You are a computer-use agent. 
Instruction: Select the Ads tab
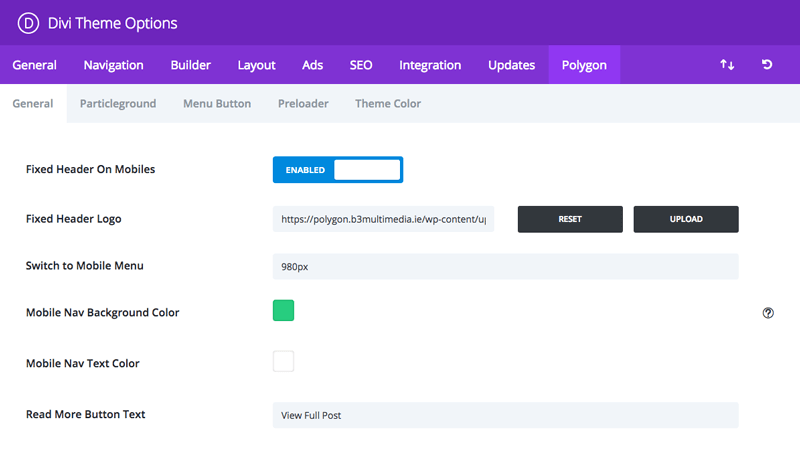312,65
